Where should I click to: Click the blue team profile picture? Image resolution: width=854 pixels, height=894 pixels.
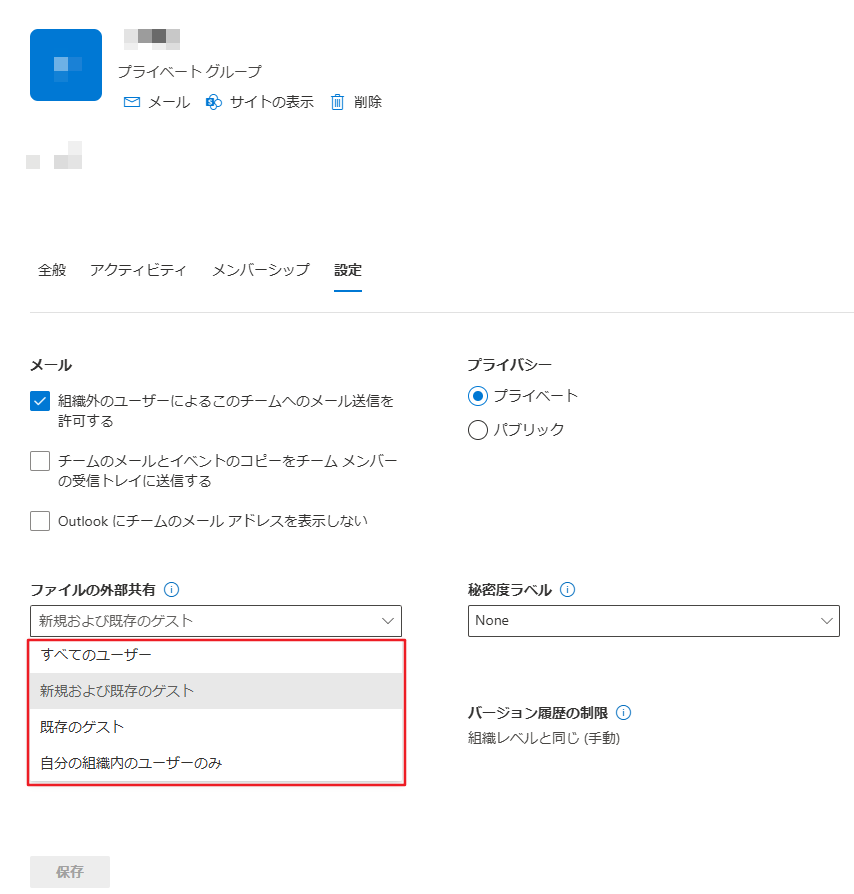click(x=65, y=64)
